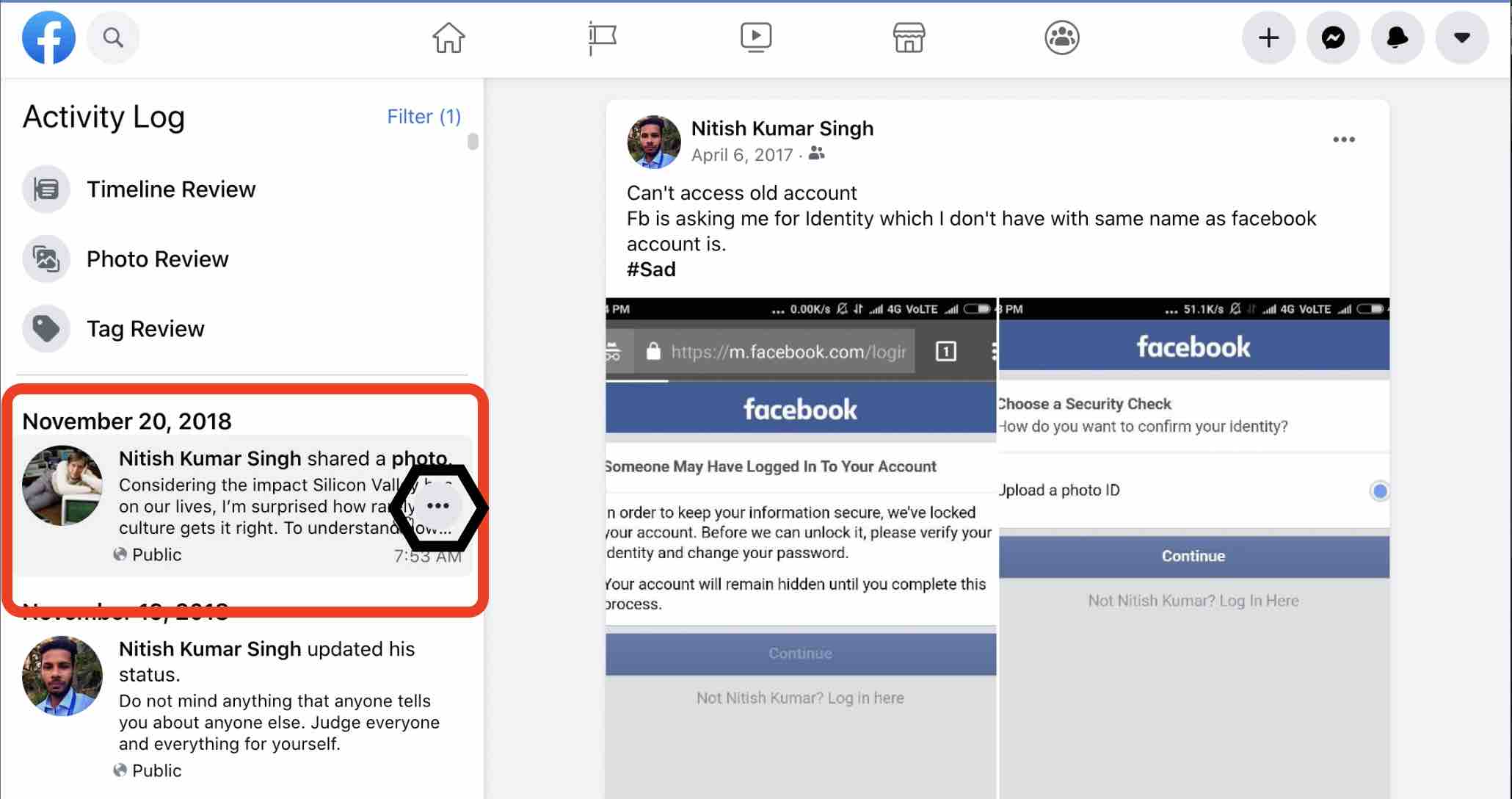Expand the November 20 2018 entry
This screenshot has width=1512, height=799.
439,506
